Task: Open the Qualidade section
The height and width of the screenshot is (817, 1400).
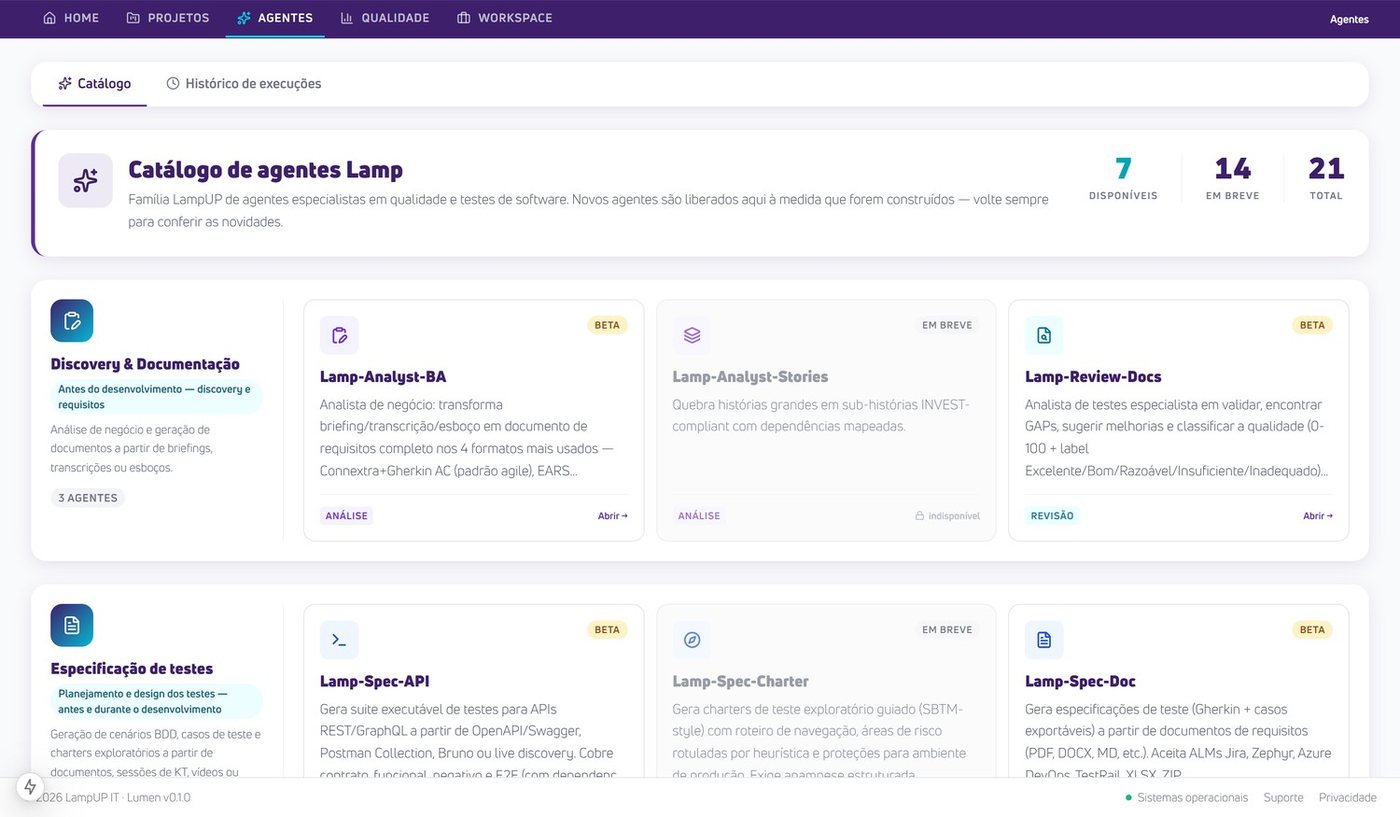Action: point(385,18)
